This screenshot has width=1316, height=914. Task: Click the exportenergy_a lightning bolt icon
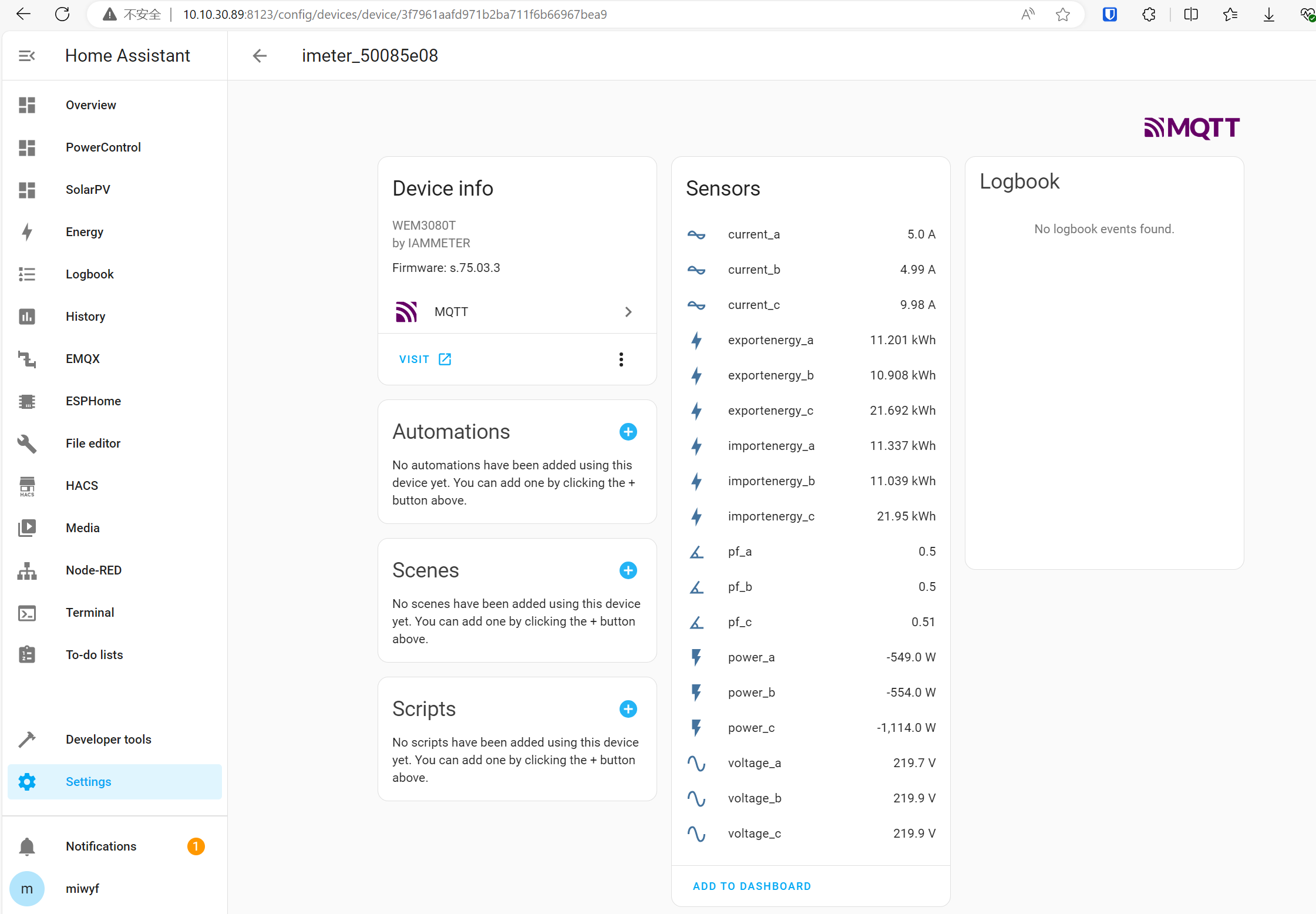(697, 340)
